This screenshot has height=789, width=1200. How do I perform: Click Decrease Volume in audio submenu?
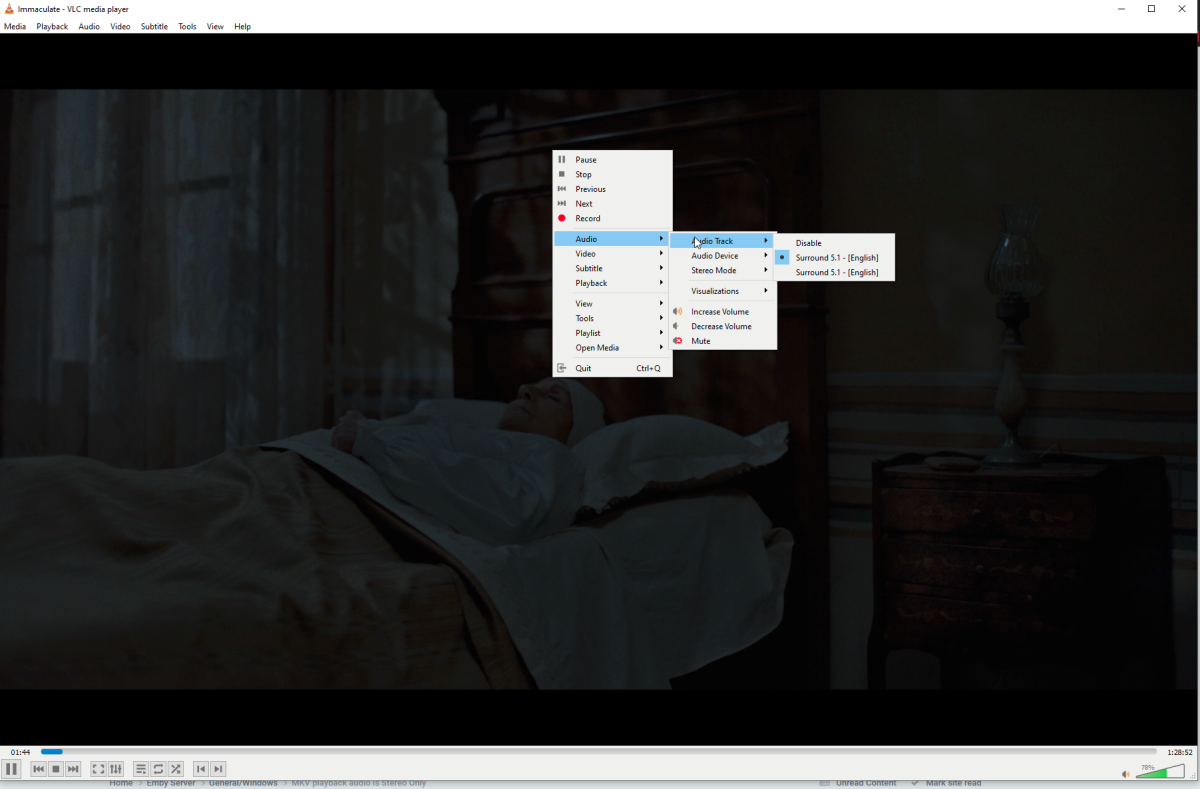coord(723,326)
